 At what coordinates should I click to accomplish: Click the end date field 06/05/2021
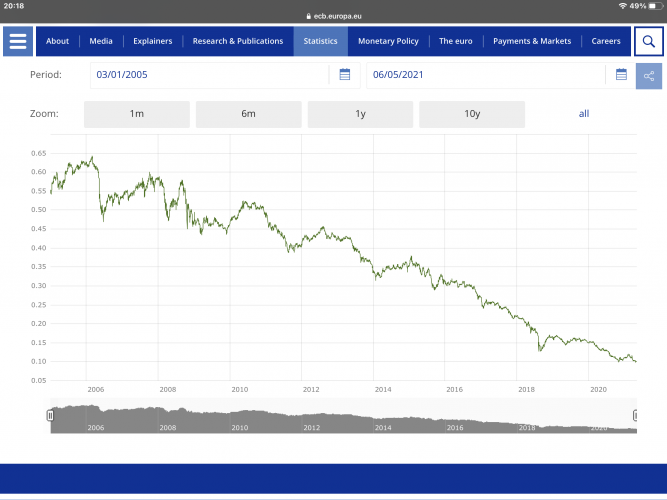pos(485,75)
